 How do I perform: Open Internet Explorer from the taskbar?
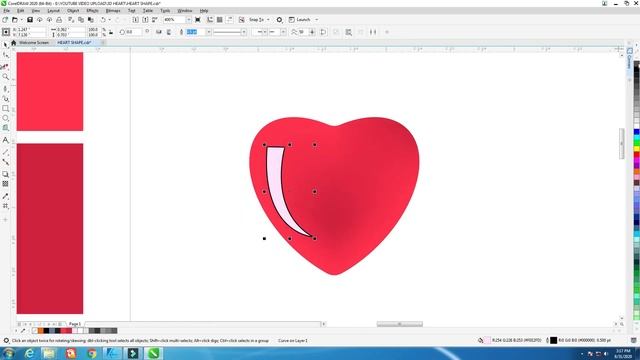point(29,353)
